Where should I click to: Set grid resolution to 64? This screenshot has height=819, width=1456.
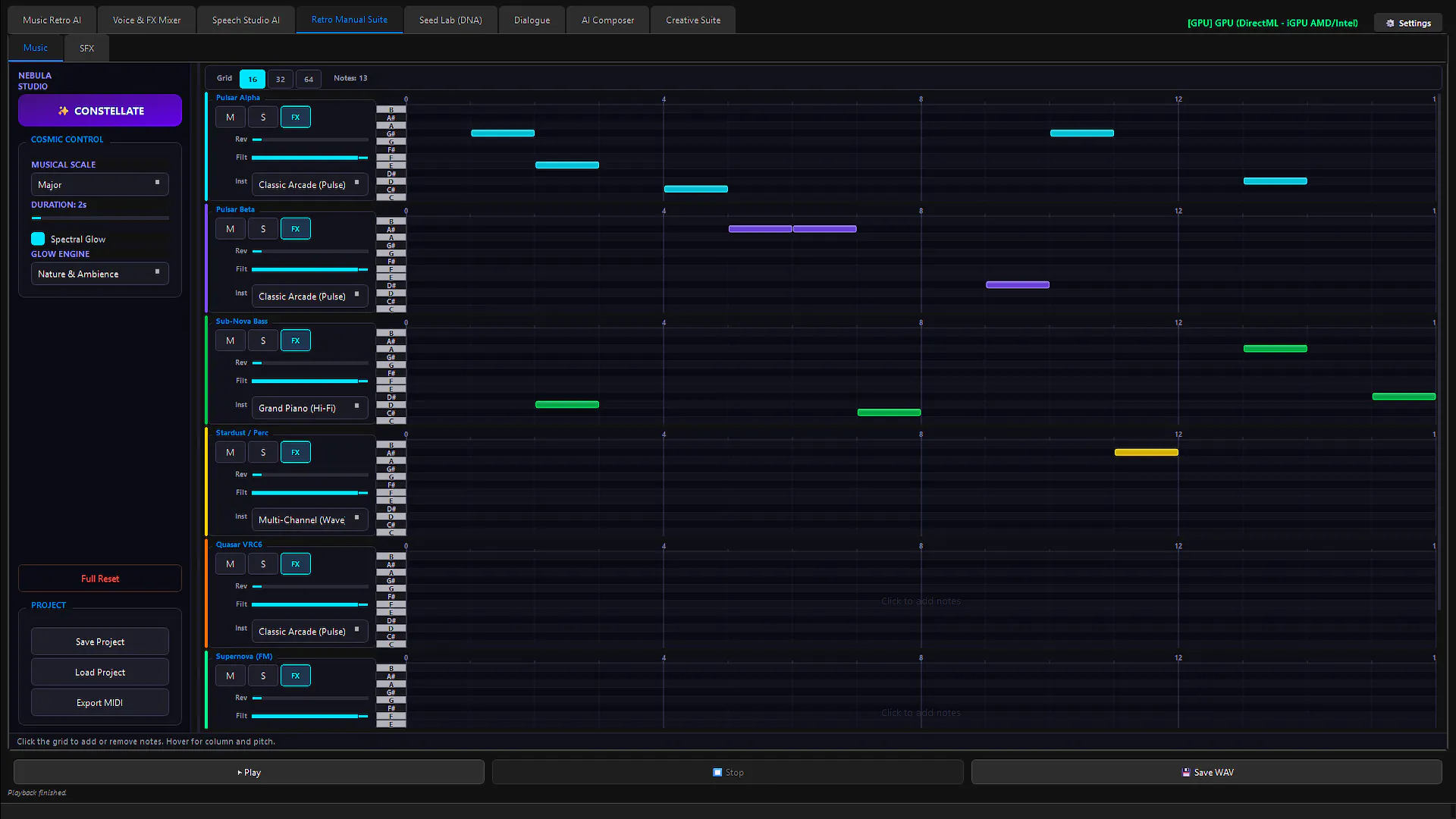tap(309, 79)
